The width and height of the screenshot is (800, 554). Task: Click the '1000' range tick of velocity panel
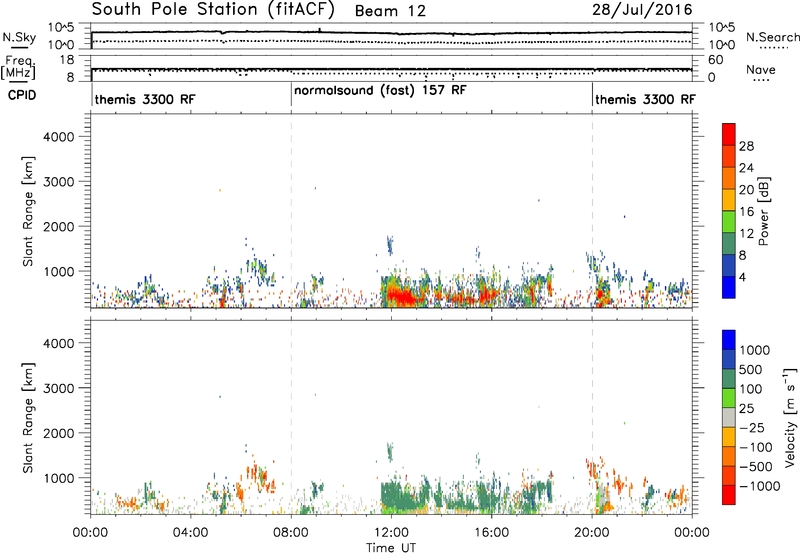point(59,478)
